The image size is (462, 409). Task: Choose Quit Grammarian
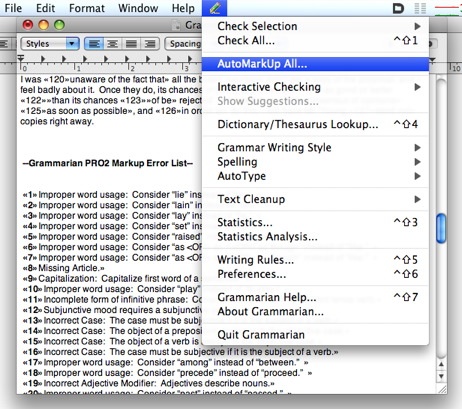315,335
